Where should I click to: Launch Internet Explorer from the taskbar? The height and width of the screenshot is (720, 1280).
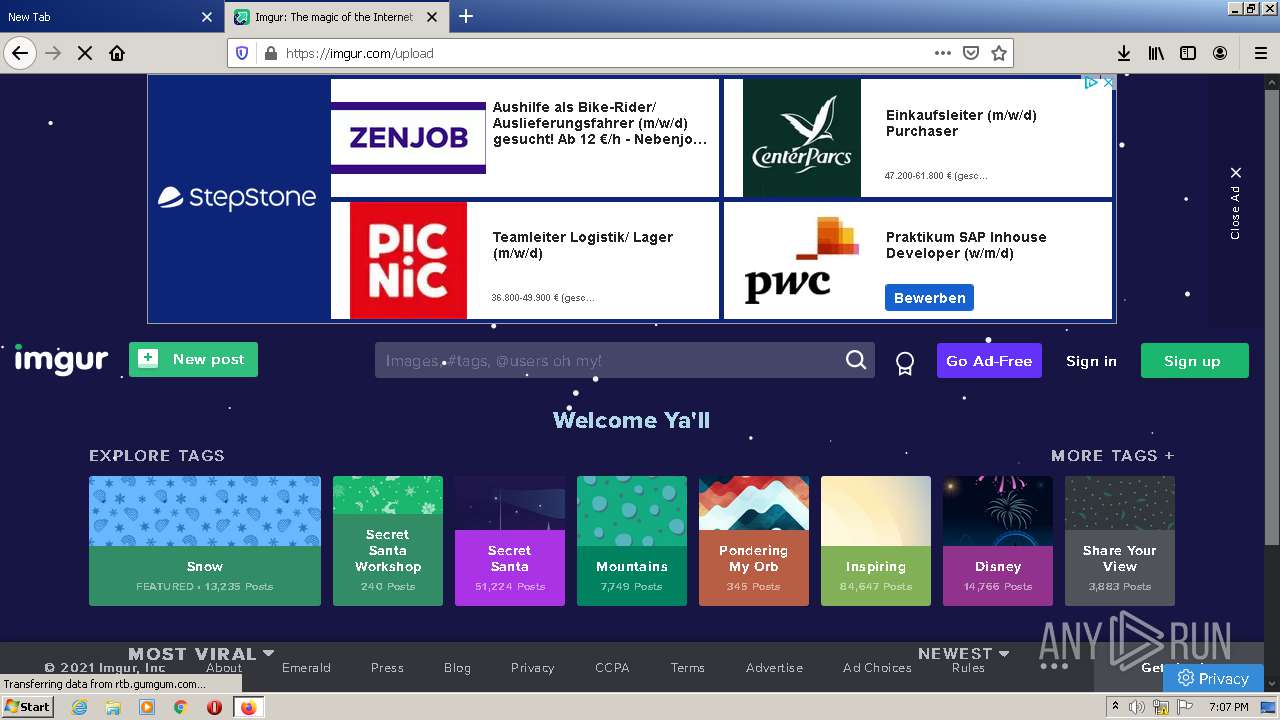coord(79,707)
